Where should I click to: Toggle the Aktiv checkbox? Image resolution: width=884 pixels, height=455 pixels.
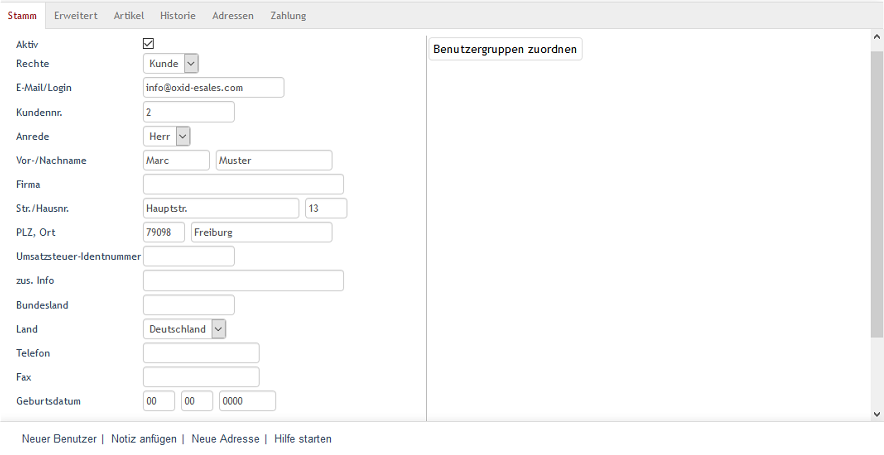coord(148,44)
